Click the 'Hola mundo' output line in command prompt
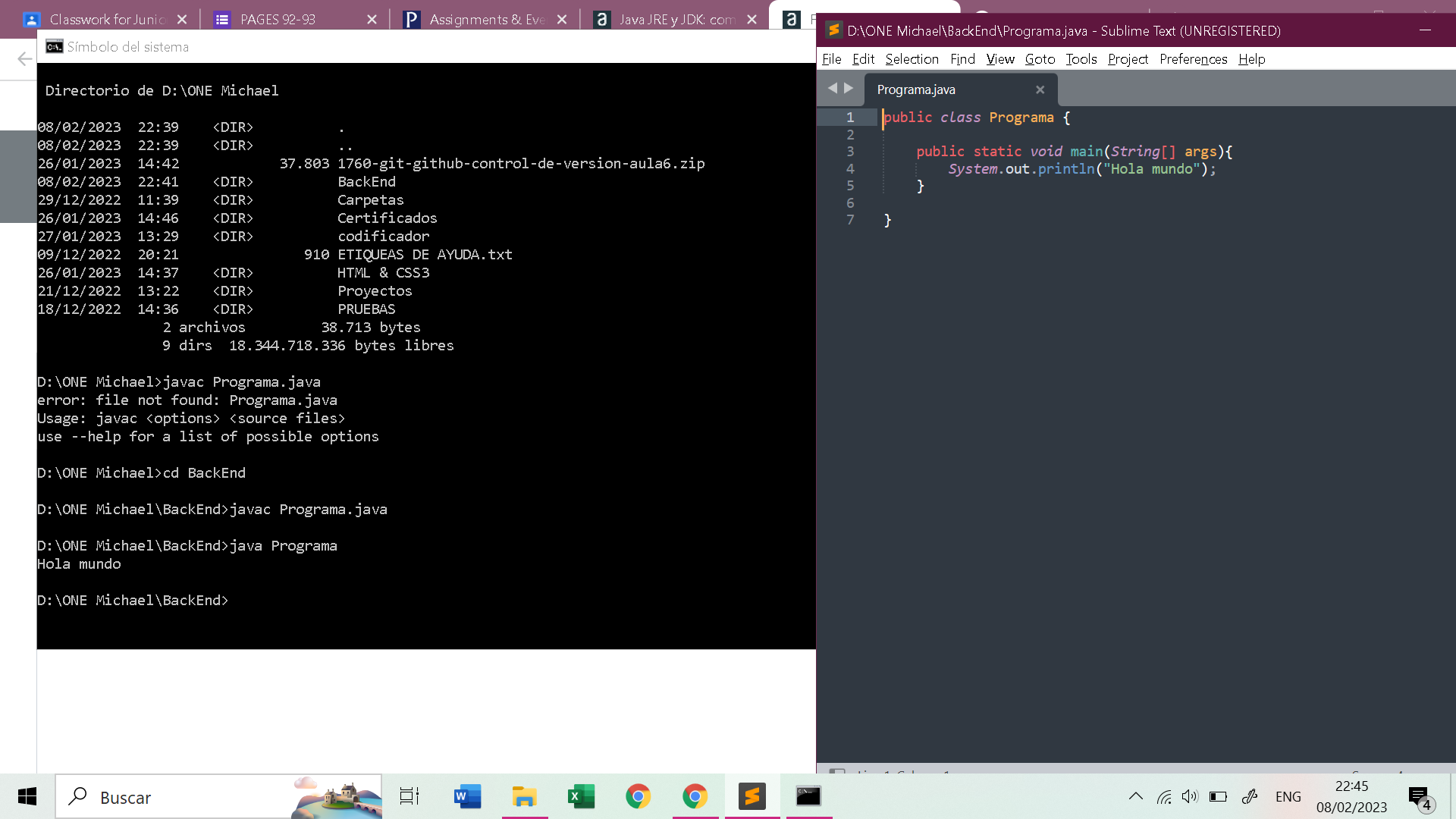1456x819 pixels. tap(79, 564)
